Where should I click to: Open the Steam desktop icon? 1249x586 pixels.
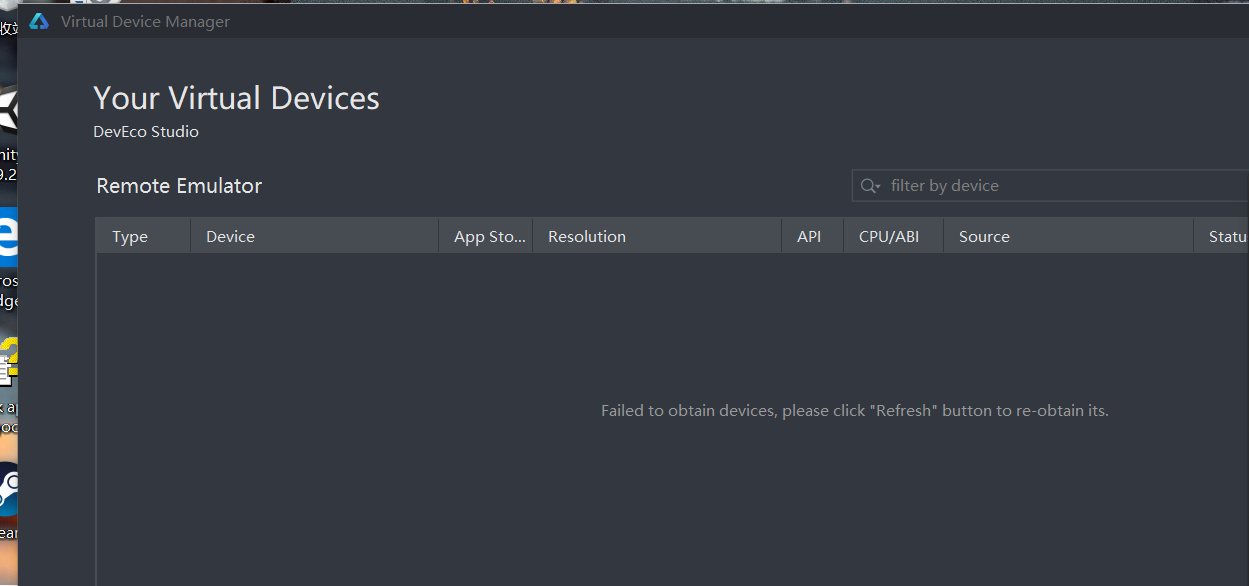(8, 491)
